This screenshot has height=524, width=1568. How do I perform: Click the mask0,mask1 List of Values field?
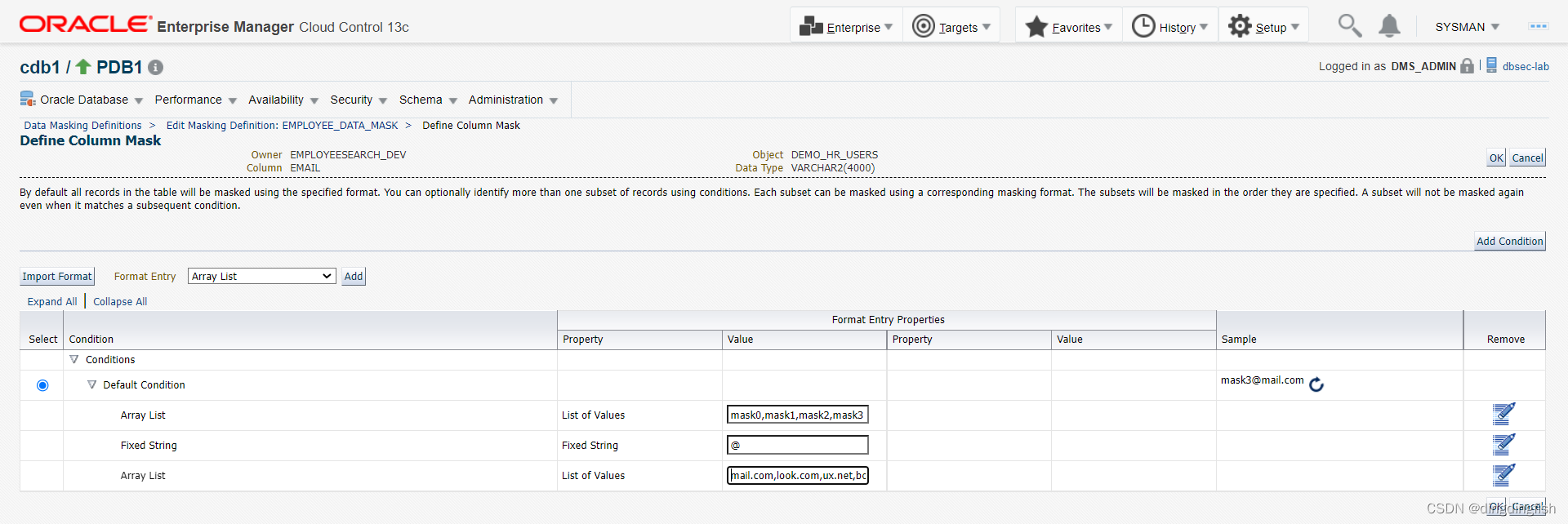[x=798, y=415]
